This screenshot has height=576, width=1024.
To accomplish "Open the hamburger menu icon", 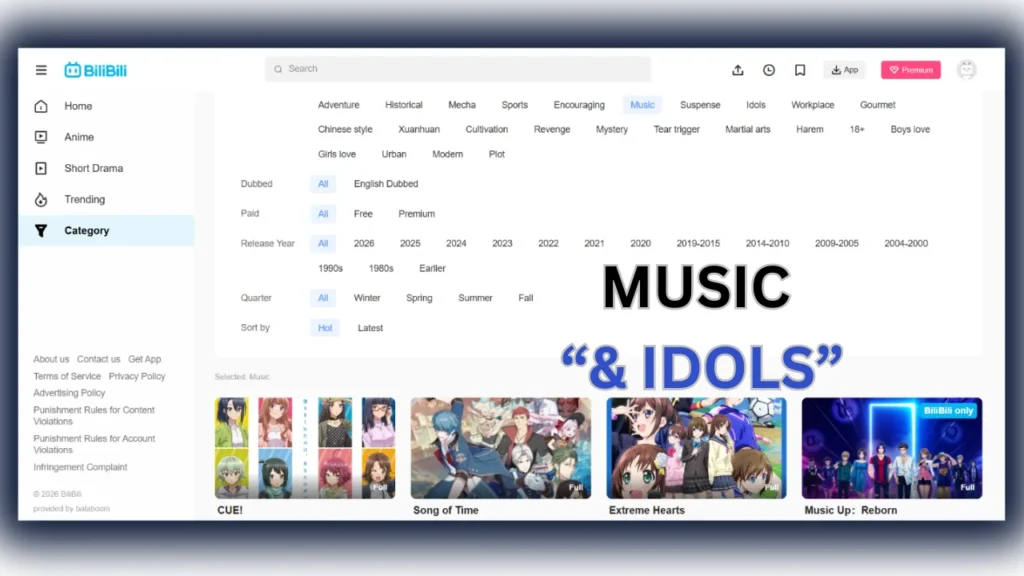I will pos(41,69).
